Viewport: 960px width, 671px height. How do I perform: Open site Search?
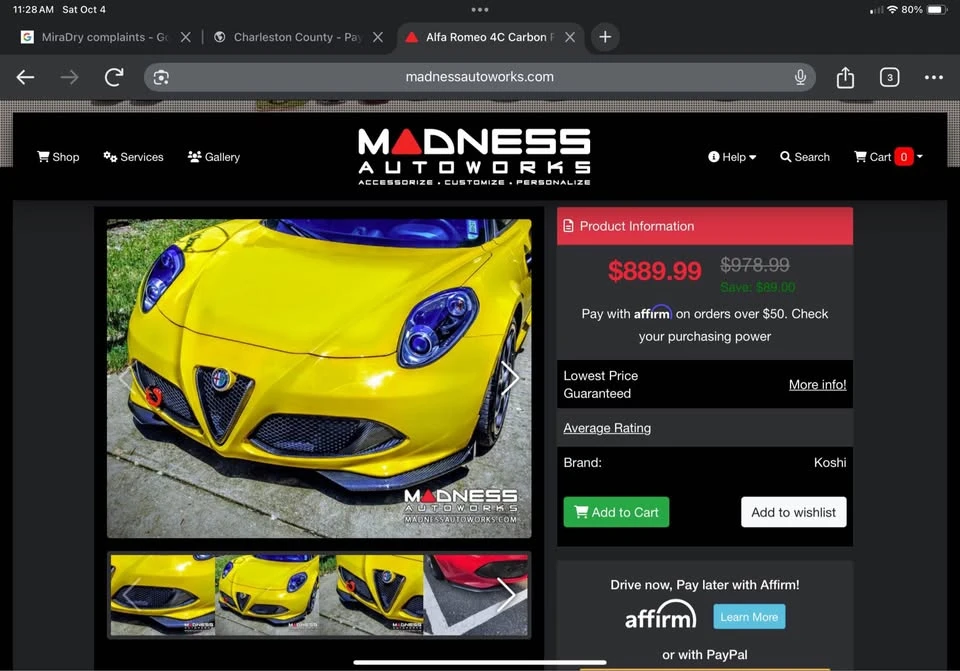(805, 157)
